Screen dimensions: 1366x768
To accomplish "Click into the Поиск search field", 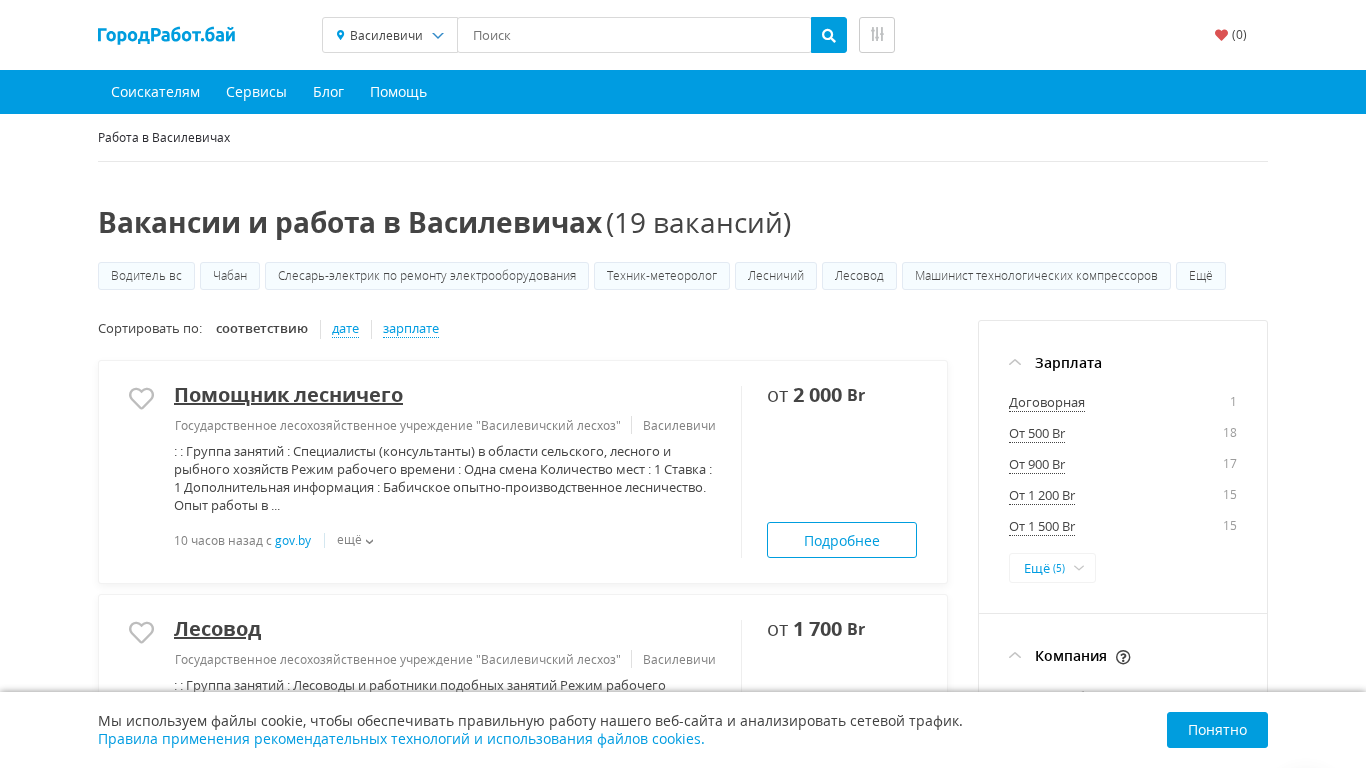I will (x=633, y=35).
